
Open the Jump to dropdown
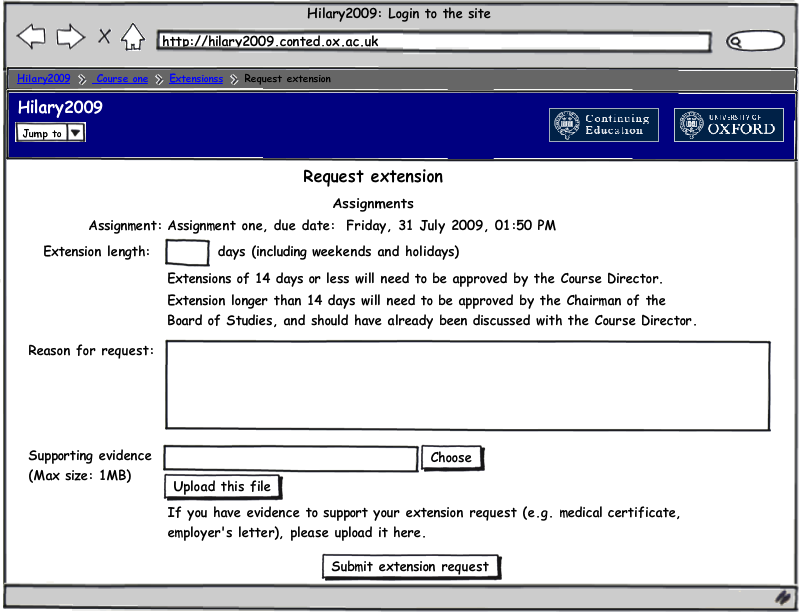[51, 133]
